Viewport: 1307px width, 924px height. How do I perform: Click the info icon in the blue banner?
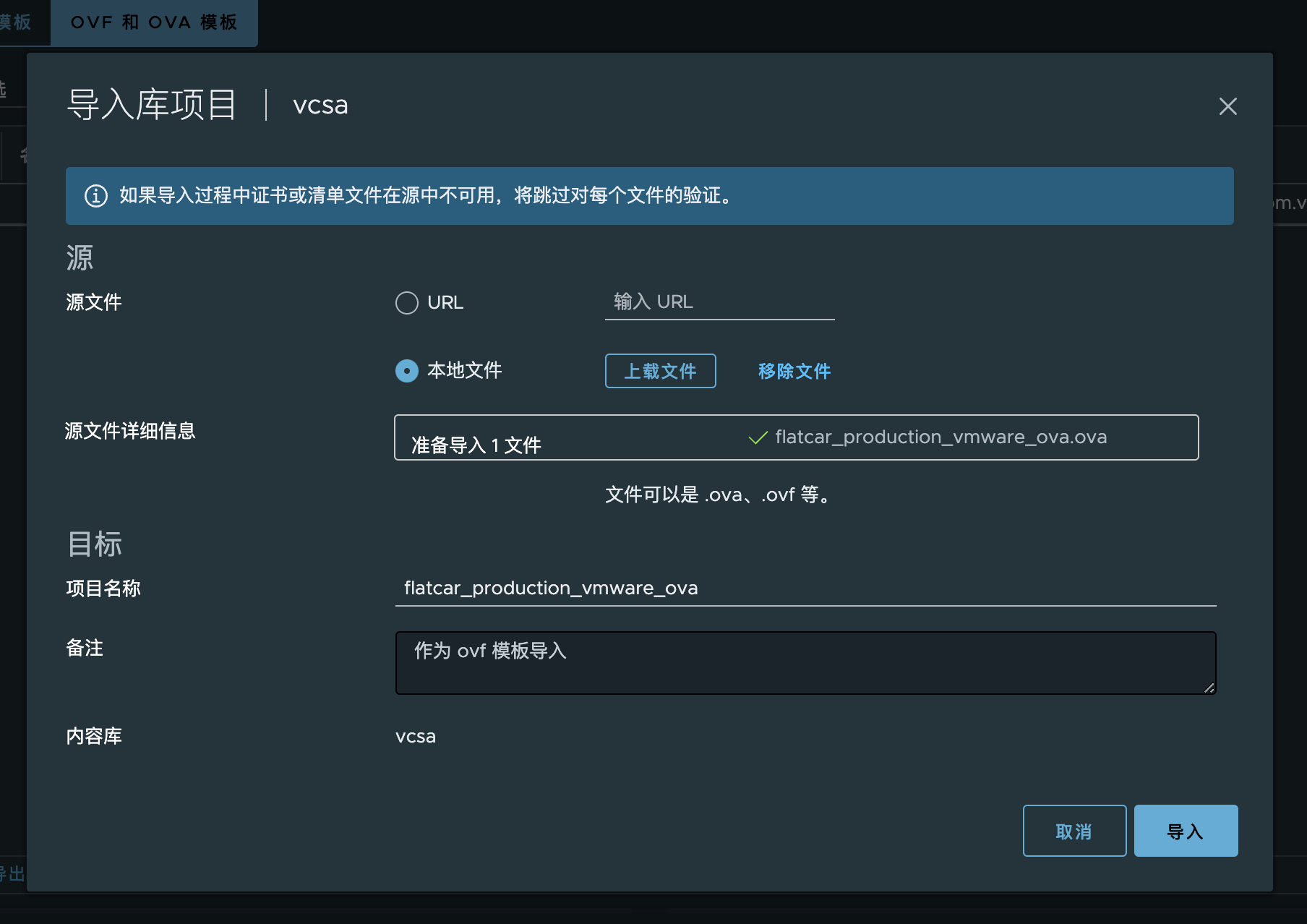coord(96,196)
